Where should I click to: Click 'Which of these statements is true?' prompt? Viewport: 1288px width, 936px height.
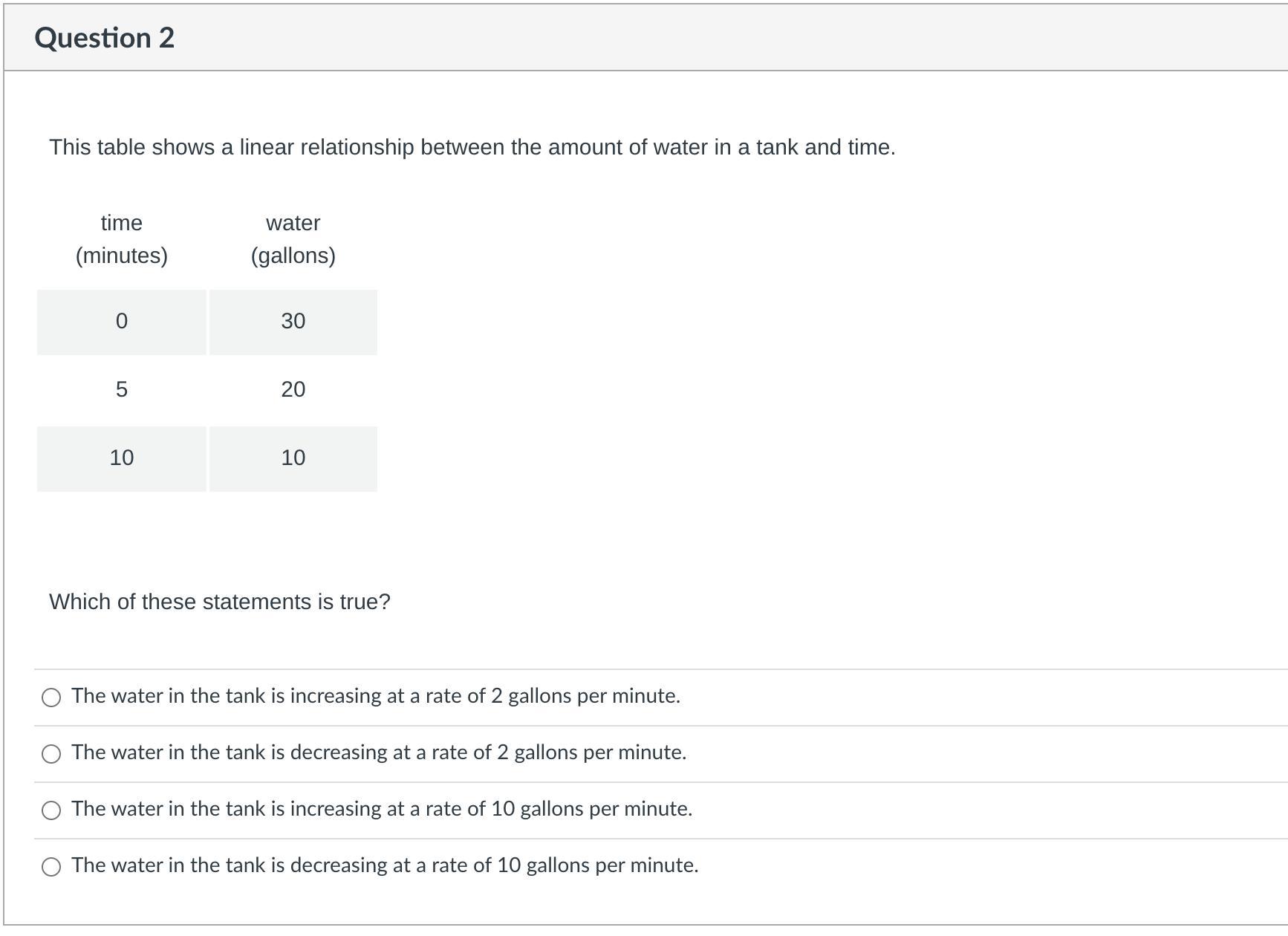(220, 602)
